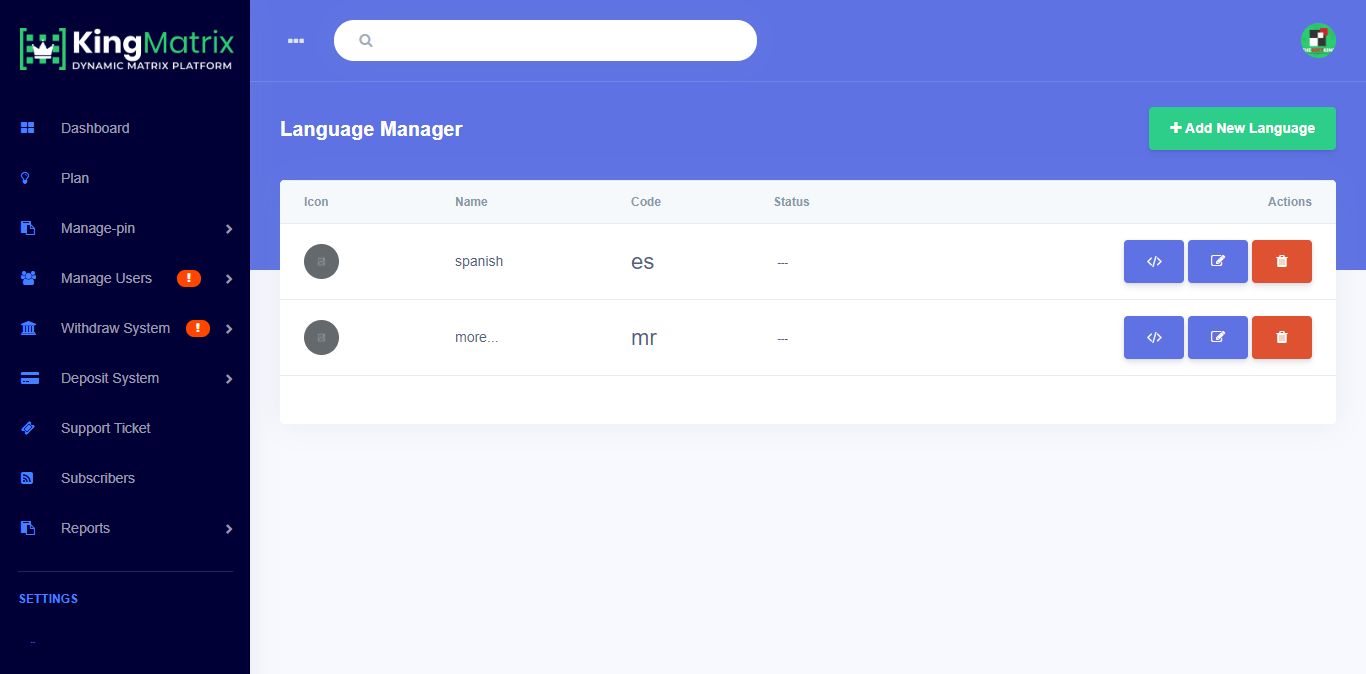Click the search magnifier icon
This screenshot has height=674, width=1366.
coord(366,41)
